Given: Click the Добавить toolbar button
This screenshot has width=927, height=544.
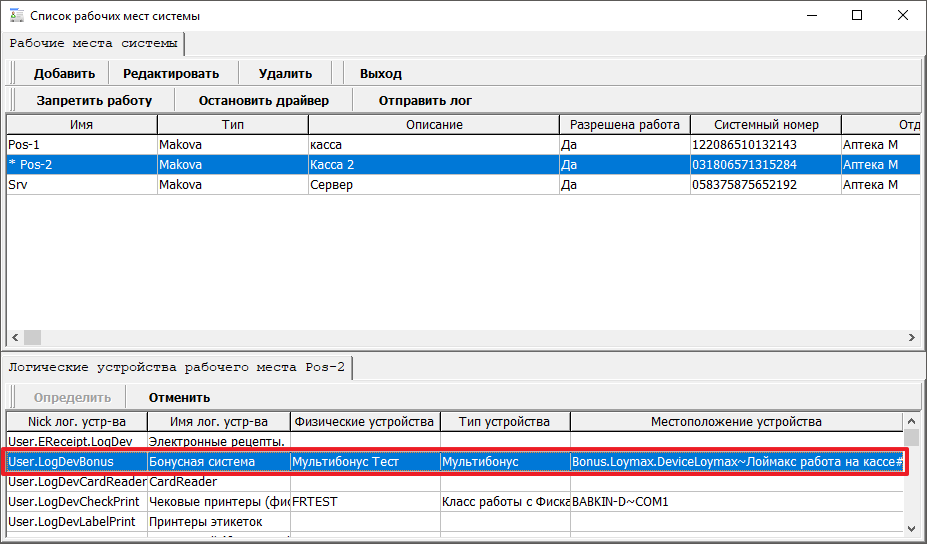Looking at the screenshot, I should pos(64,73).
